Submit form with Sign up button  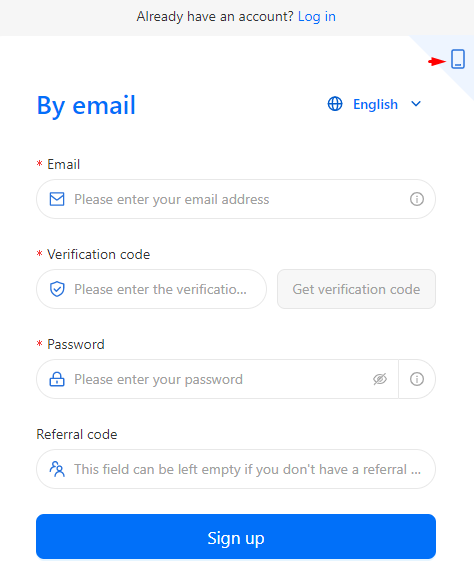(x=236, y=536)
